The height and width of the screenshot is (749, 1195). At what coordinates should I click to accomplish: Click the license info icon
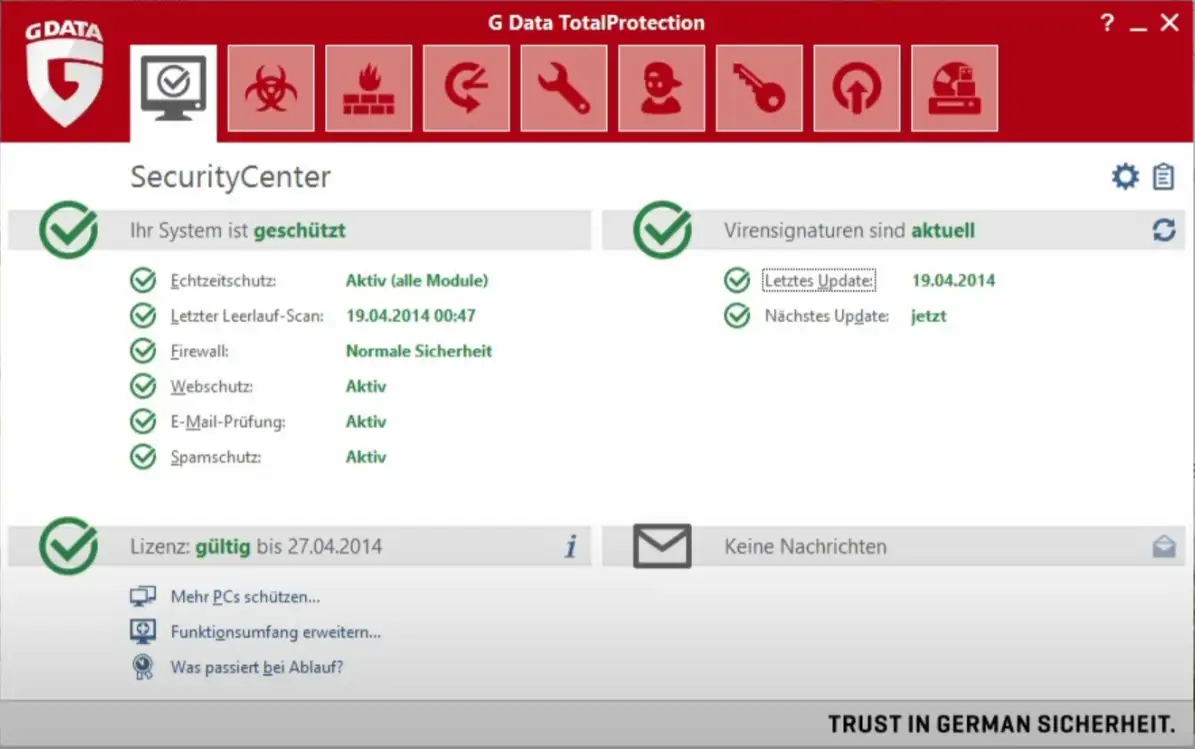point(570,547)
